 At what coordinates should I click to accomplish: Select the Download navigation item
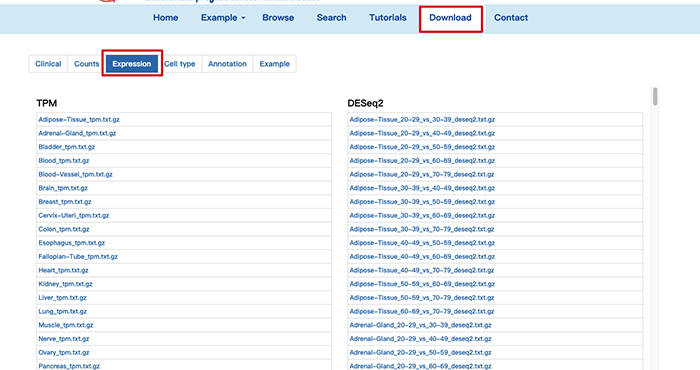450,18
